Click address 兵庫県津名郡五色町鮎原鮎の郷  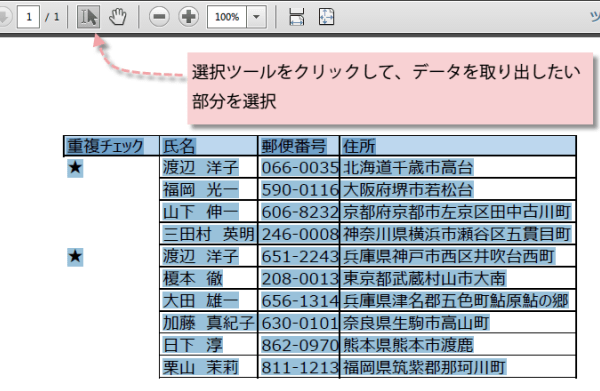tap(455, 301)
